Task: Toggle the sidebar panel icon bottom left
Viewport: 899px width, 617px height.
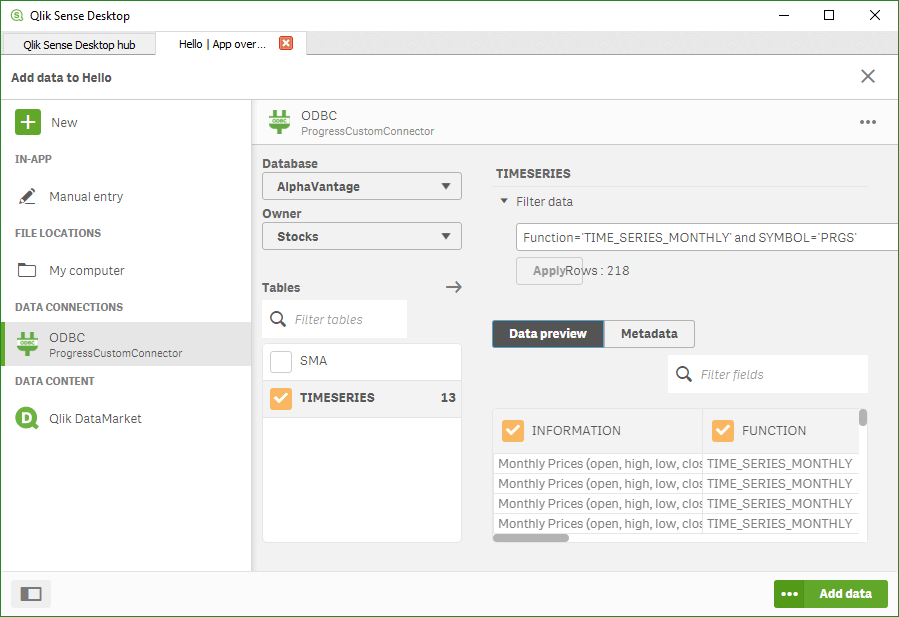Action: (x=30, y=593)
